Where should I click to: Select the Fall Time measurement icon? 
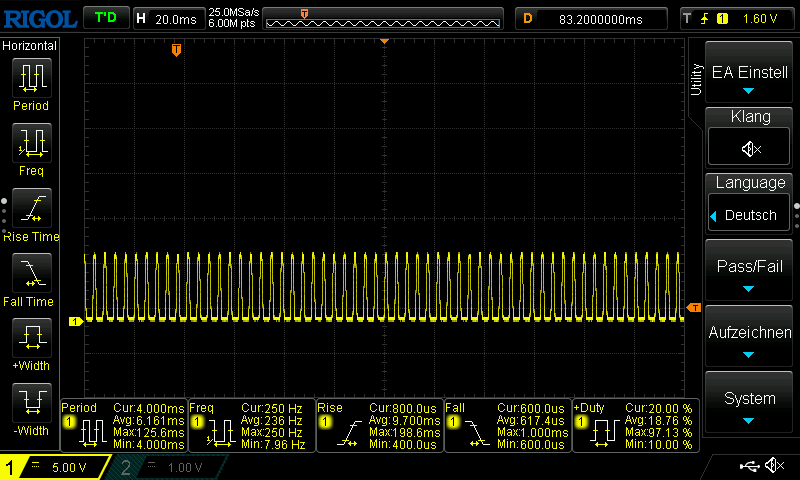point(30,273)
